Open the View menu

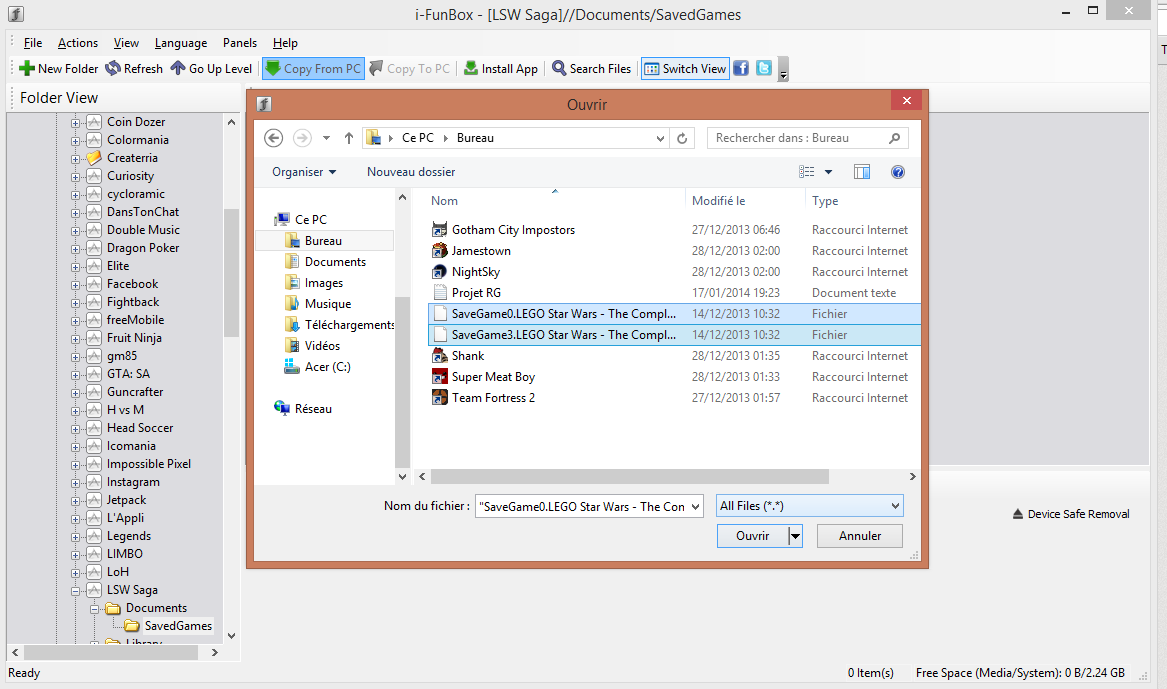pos(126,43)
